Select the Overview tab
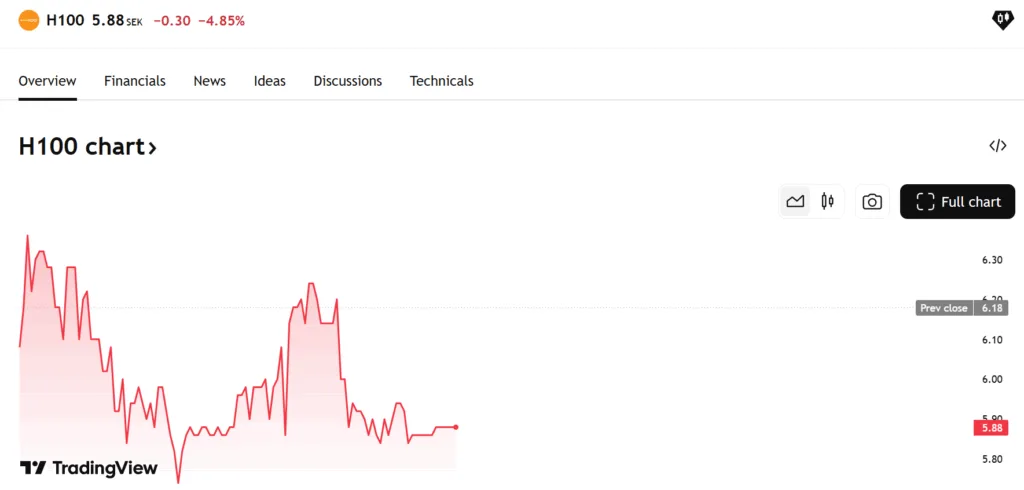This screenshot has width=1024, height=490. pos(47,81)
